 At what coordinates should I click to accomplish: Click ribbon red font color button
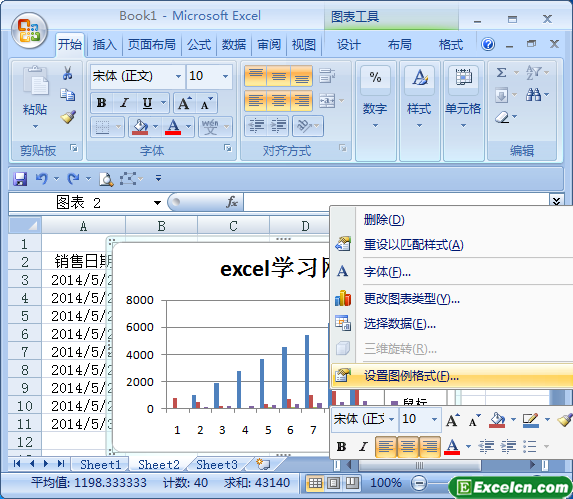[x=173, y=127]
